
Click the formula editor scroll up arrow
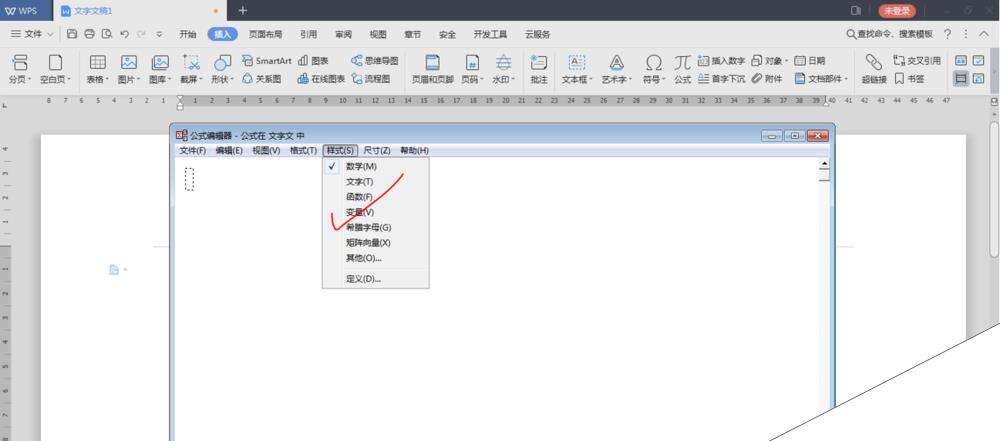tap(824, 165)
